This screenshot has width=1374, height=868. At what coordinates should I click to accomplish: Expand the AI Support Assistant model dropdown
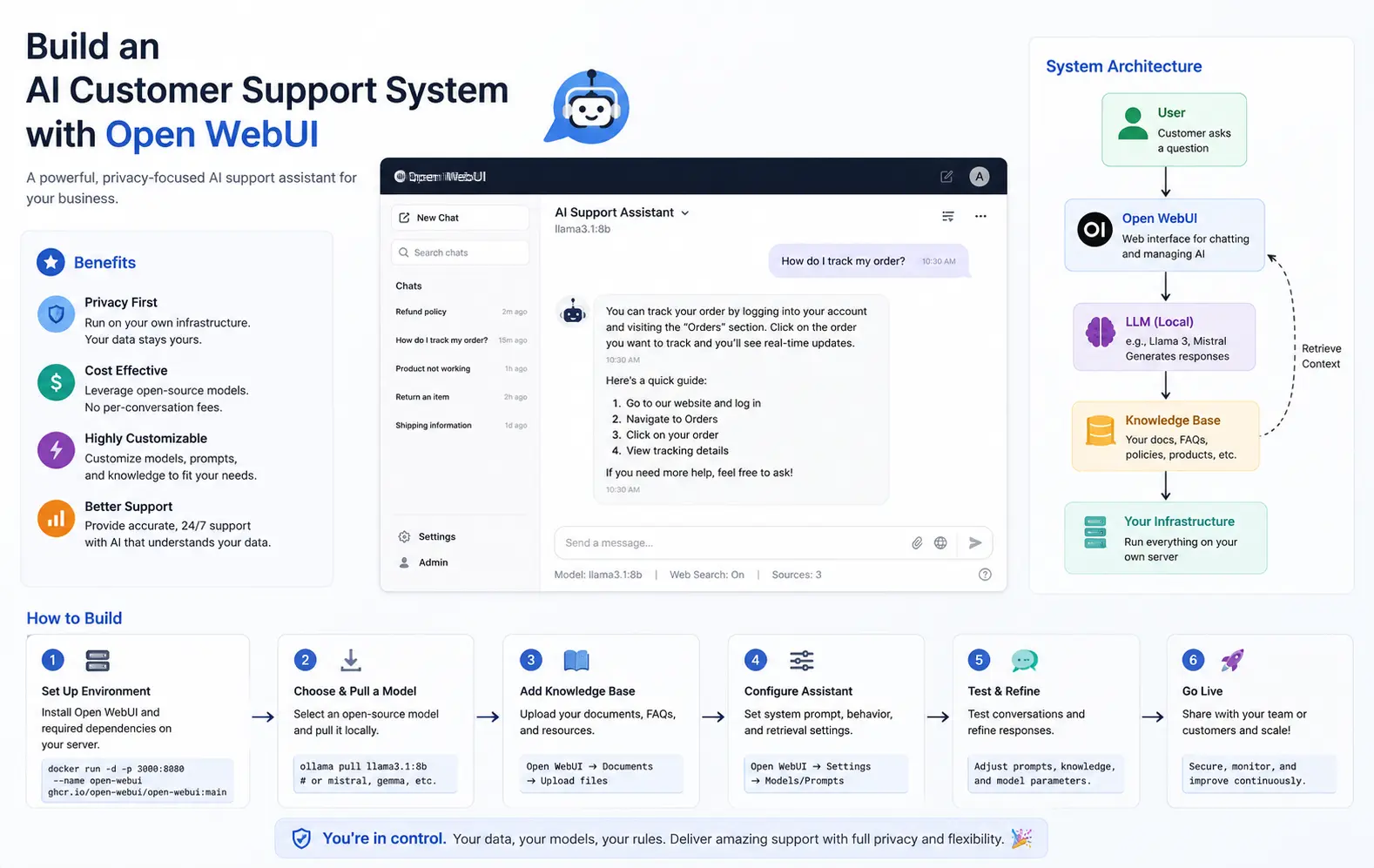622,212
